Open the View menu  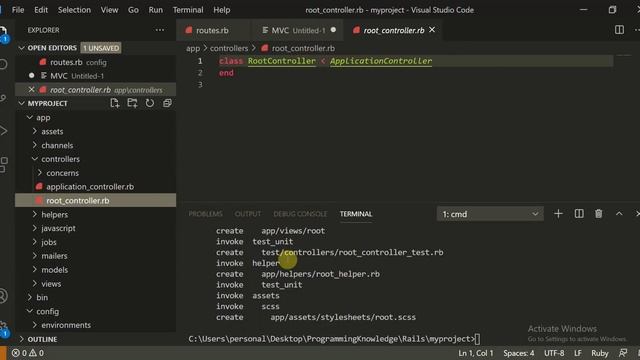(109, 10)
